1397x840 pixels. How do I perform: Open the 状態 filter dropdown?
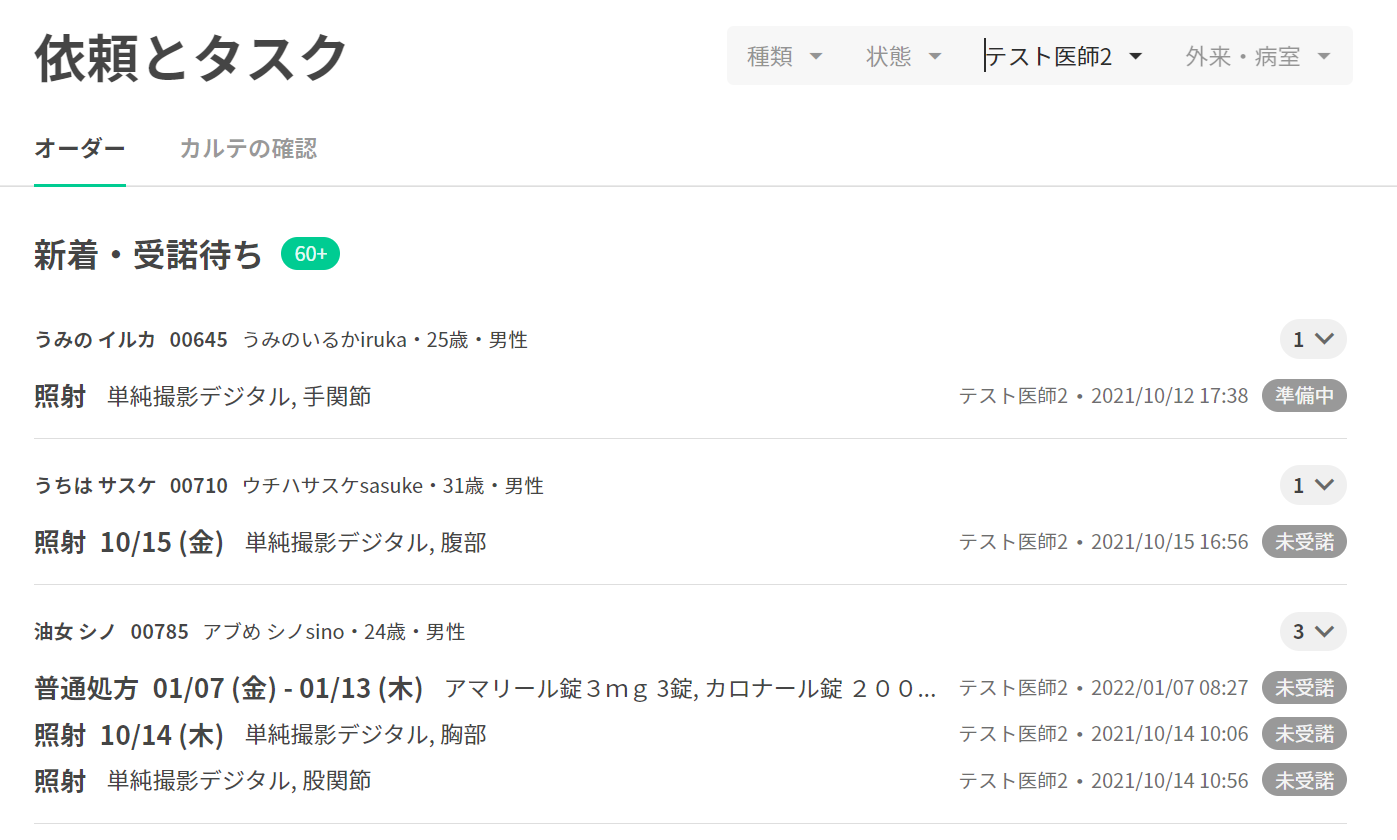tap(903, 56)
